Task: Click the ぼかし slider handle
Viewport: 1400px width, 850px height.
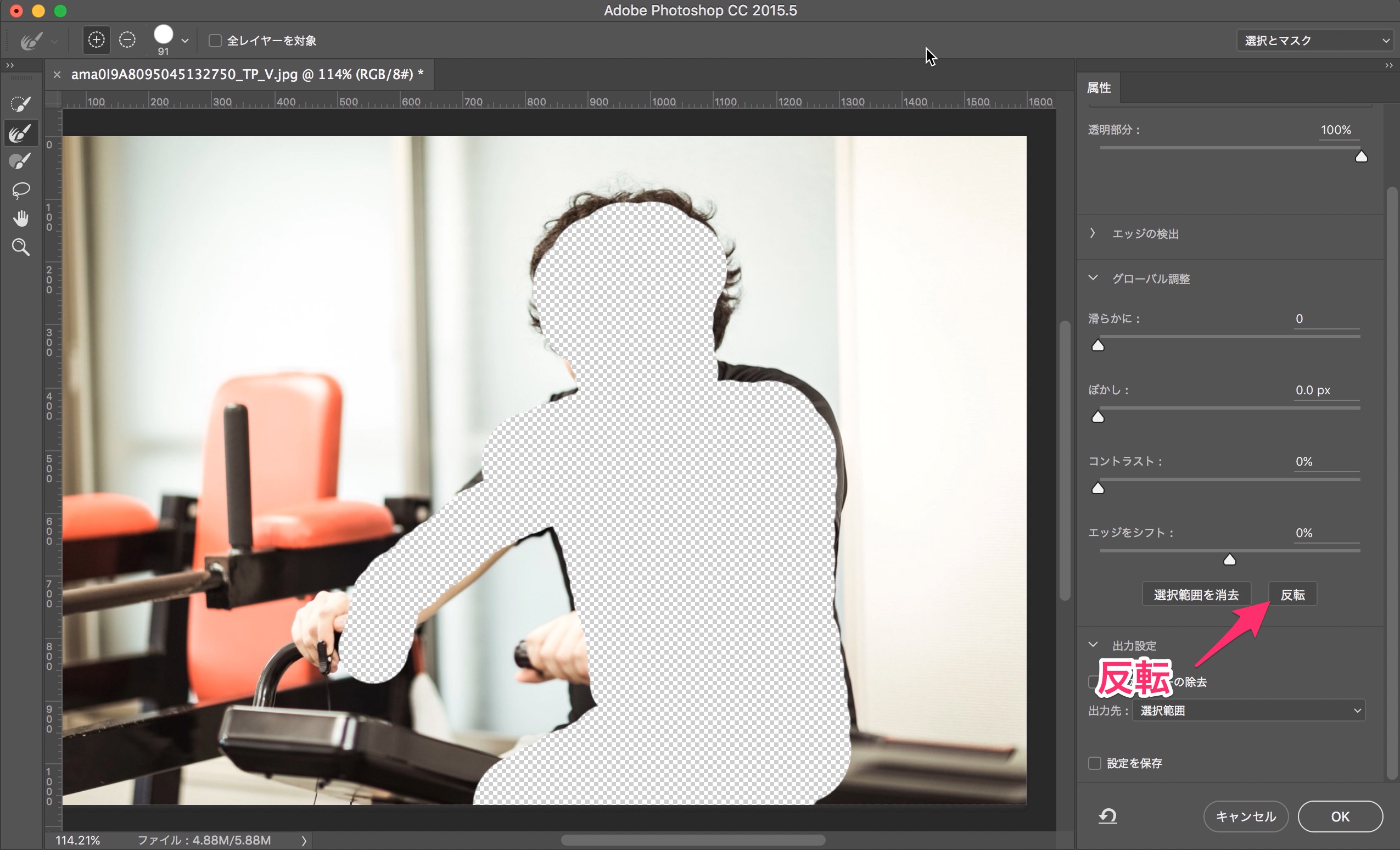Action: click(1097, 417)
